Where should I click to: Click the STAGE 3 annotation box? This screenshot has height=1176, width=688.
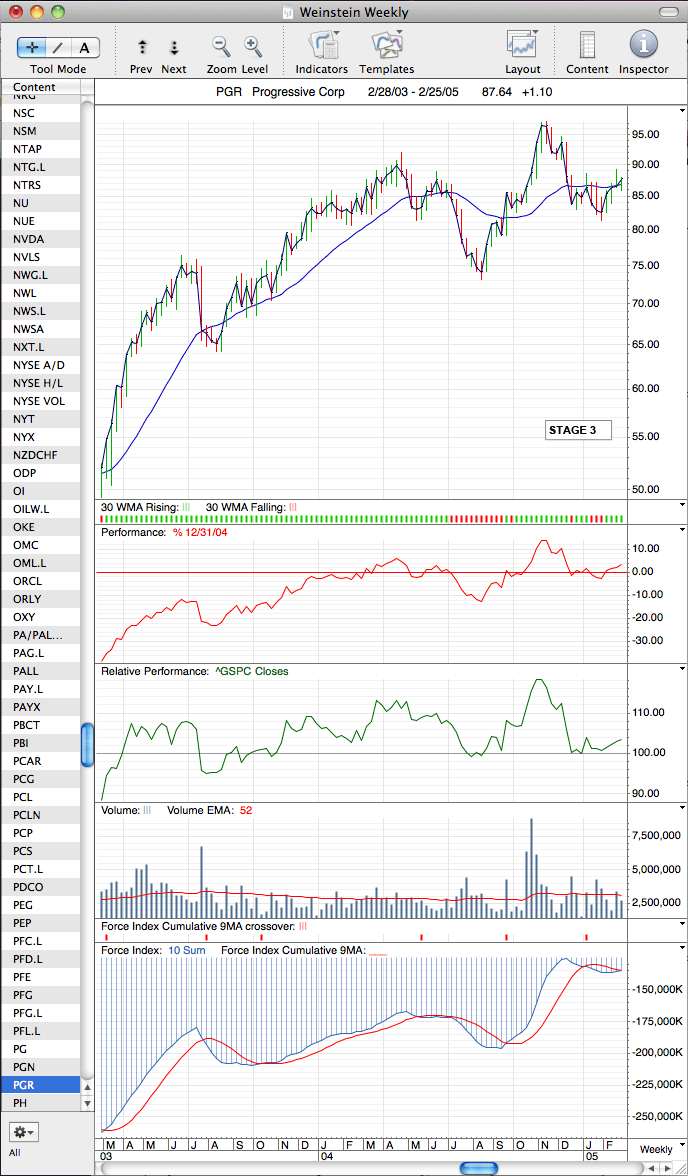[578, 430]
